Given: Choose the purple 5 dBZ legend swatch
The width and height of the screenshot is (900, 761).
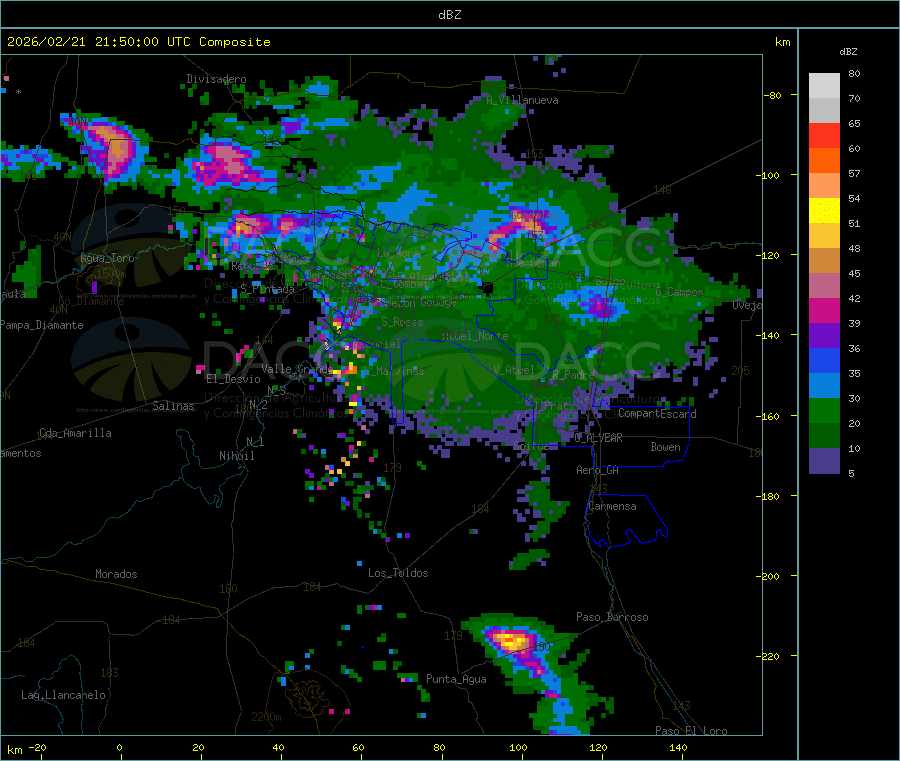Looking at the screenshot, I should point(824,460).
